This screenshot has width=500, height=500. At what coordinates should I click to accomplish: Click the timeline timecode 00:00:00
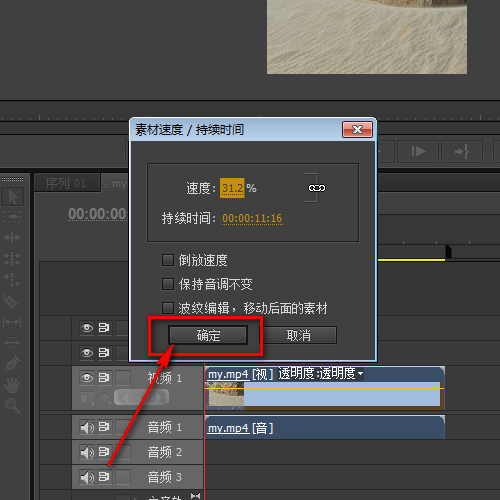click(x=98, y=214)
